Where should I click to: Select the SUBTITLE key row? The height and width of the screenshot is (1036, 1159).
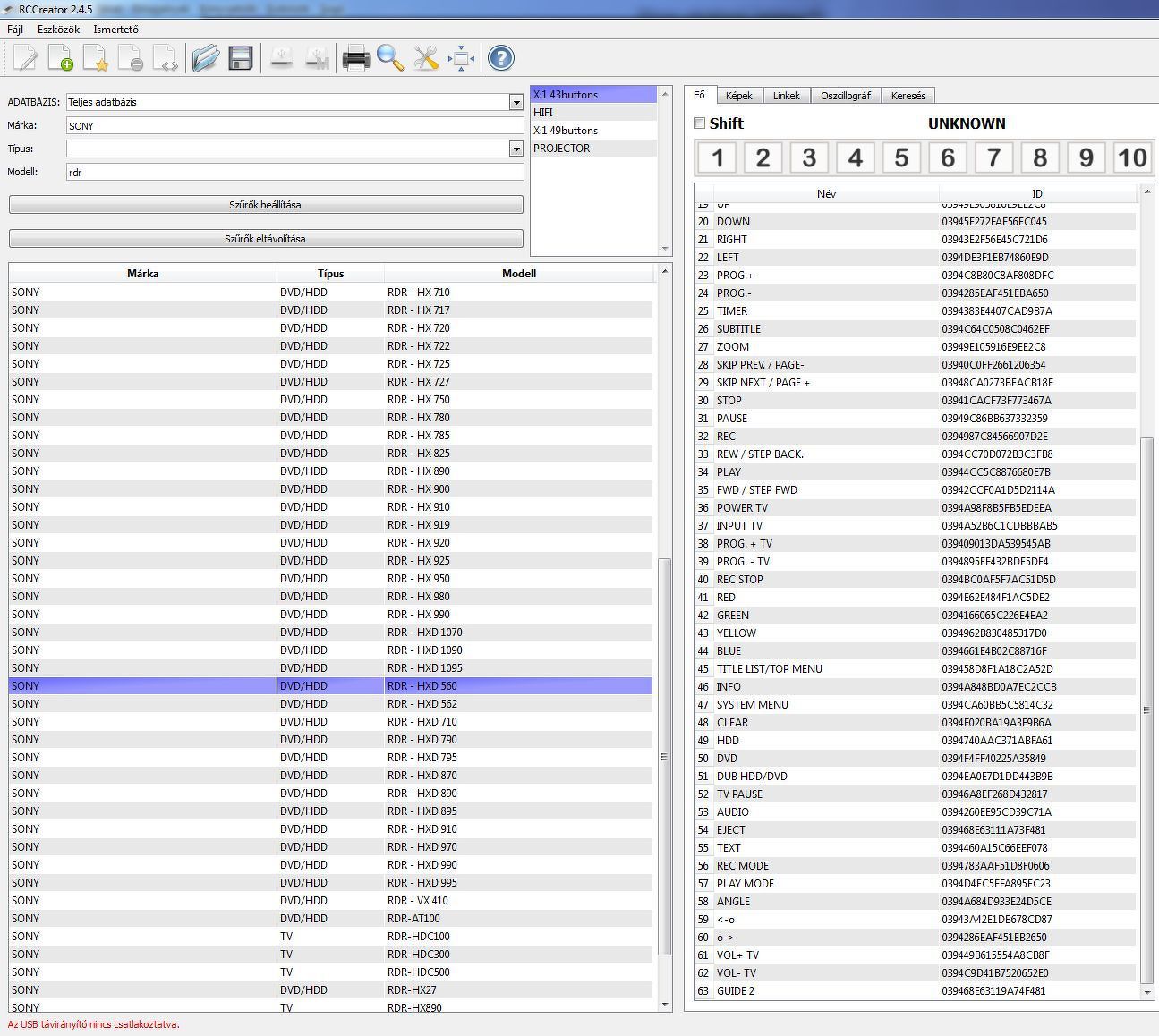pyautogui.click(x=916, y=329)
